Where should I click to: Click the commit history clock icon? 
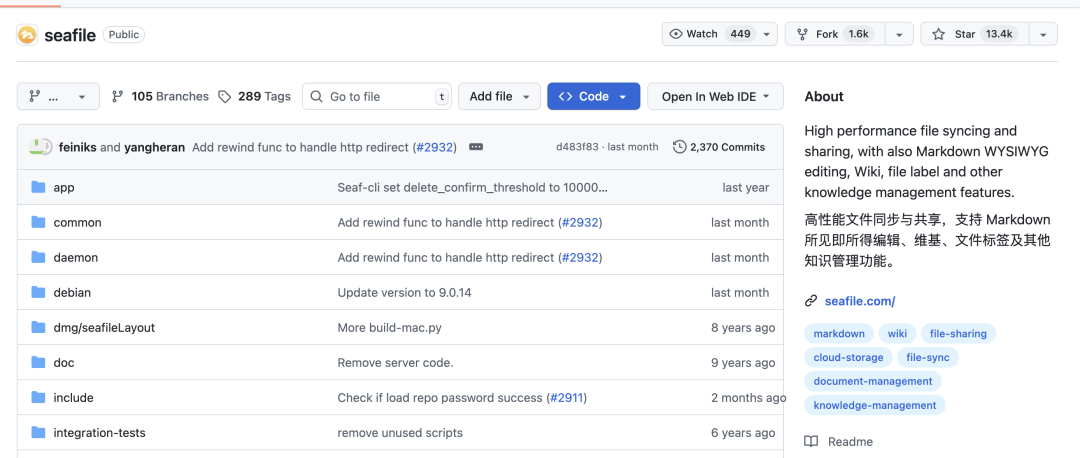[680, 147]
